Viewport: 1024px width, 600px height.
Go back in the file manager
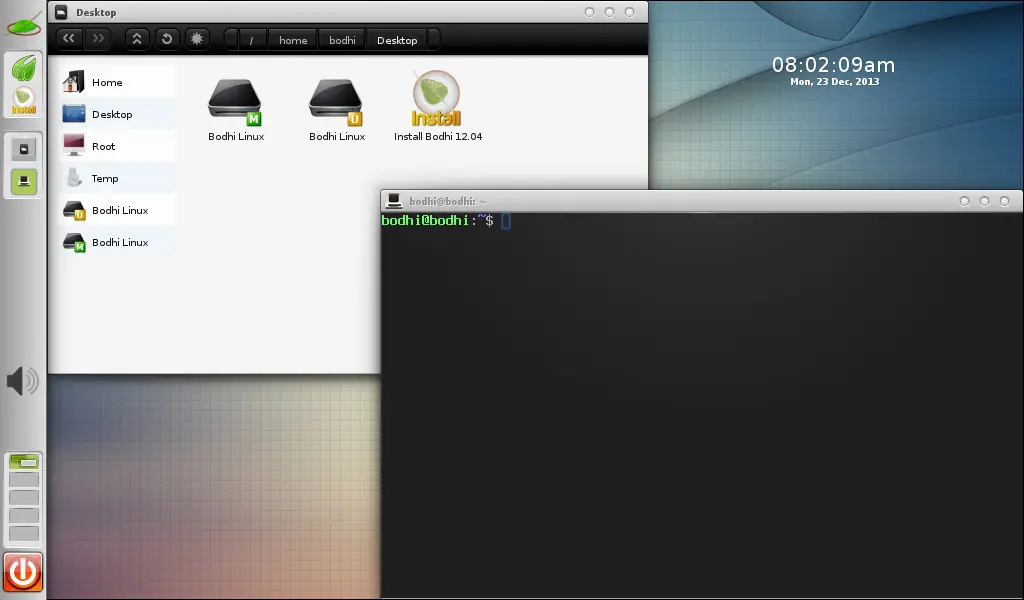(x=69, y=39)
